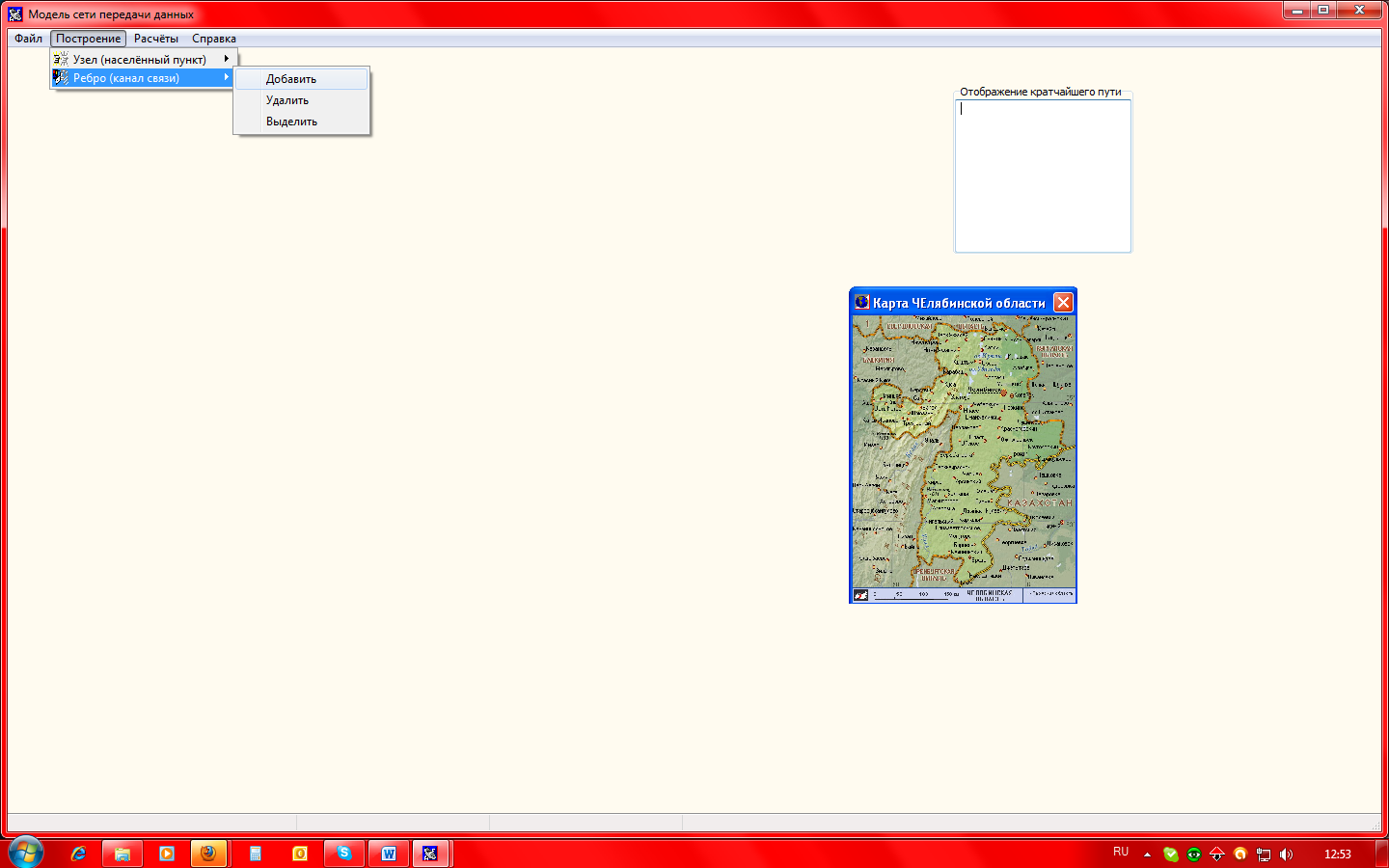Choose Удалить in the Ребро submenu
1389x868 pixels.
pyautogui.click(x=302, y=100)
